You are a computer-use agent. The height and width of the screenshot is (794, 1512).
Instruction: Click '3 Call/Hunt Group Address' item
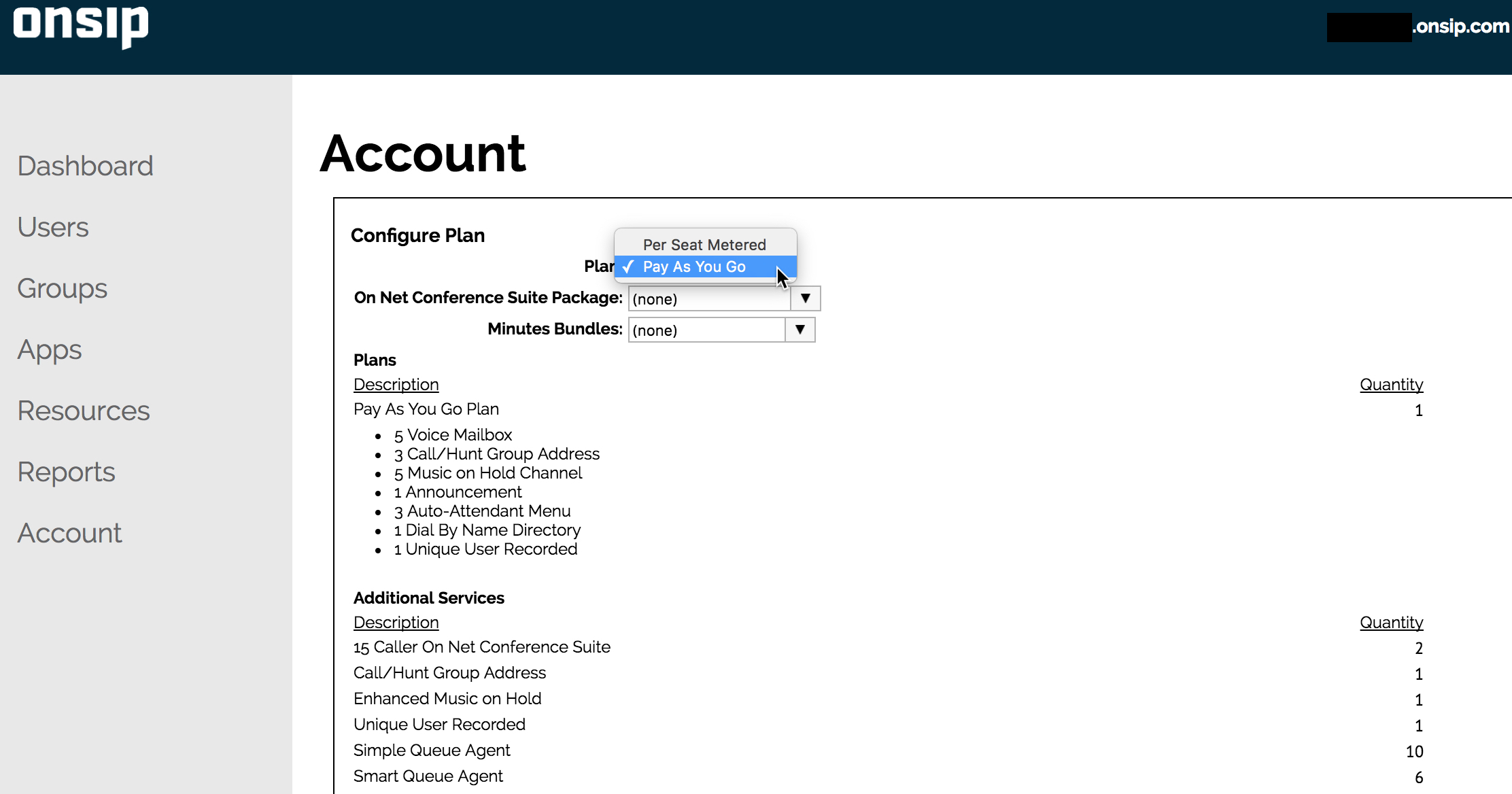[x=497, y=453]
